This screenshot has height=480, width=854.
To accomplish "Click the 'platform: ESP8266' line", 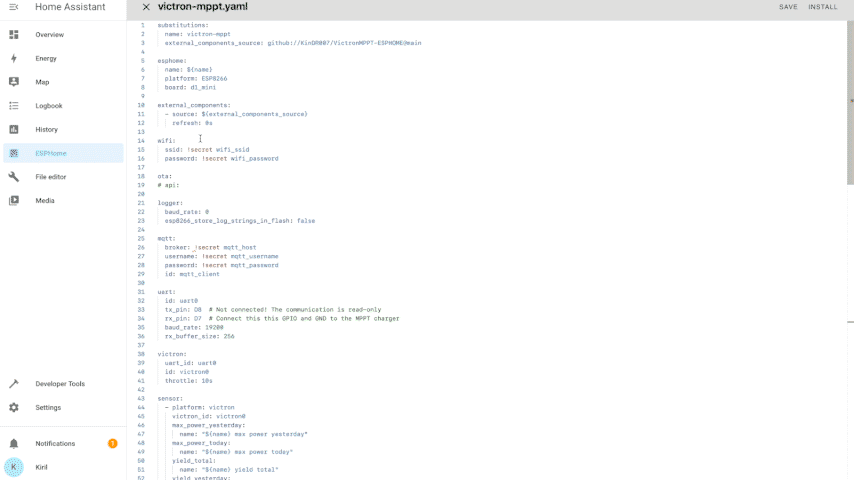I will [196, 78].
